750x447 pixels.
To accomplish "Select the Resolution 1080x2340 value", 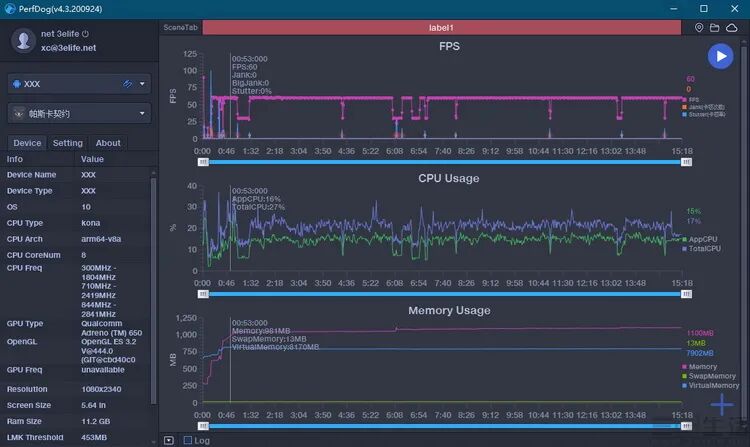I will point(101,389).
